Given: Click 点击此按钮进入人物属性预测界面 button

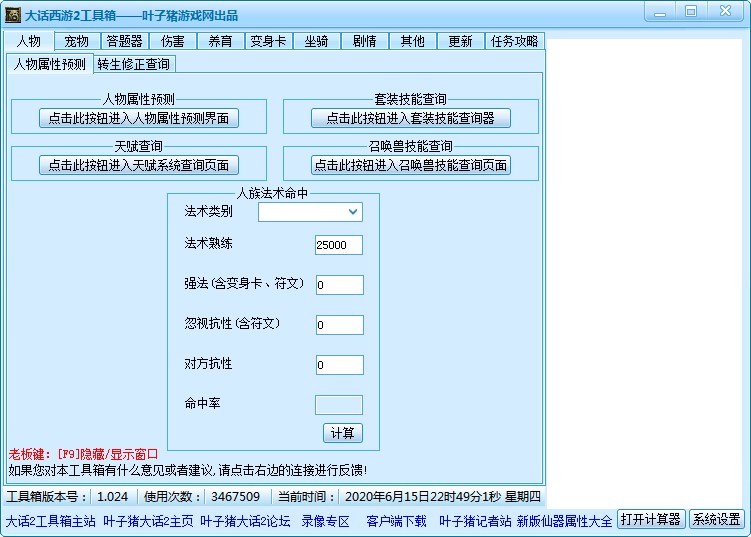Looking at the screenshot, I should (x=139, y=118).
